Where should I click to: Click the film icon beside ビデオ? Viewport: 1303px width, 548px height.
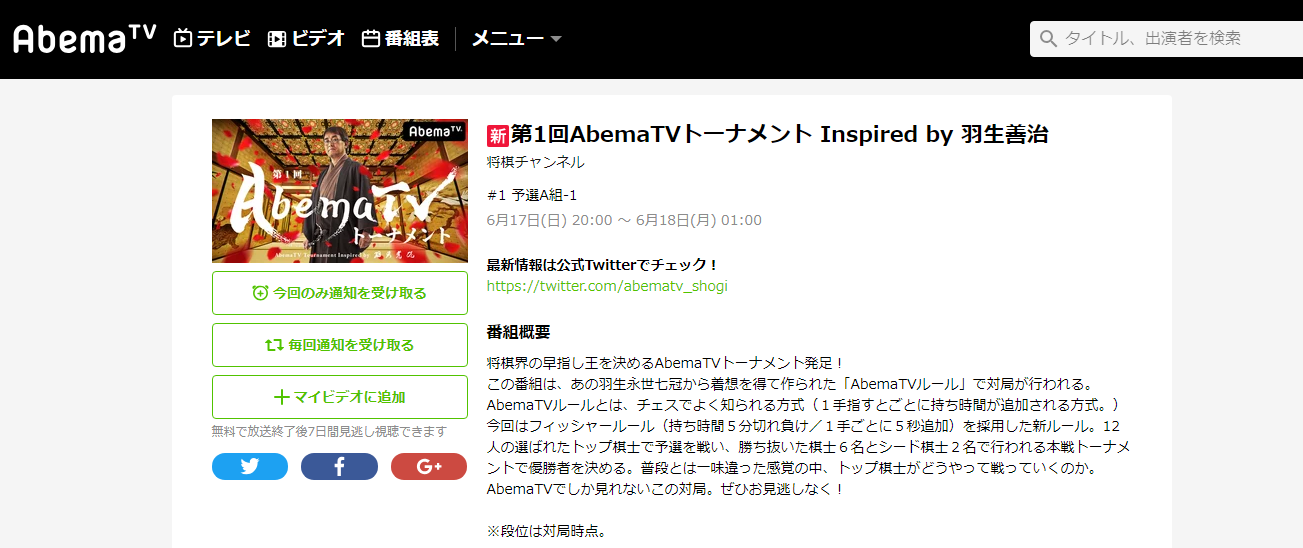(x=277, y=39)
